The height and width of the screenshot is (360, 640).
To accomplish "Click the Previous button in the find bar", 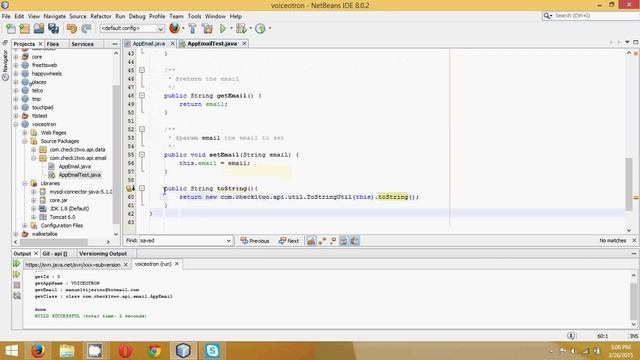I will point(255,241).
